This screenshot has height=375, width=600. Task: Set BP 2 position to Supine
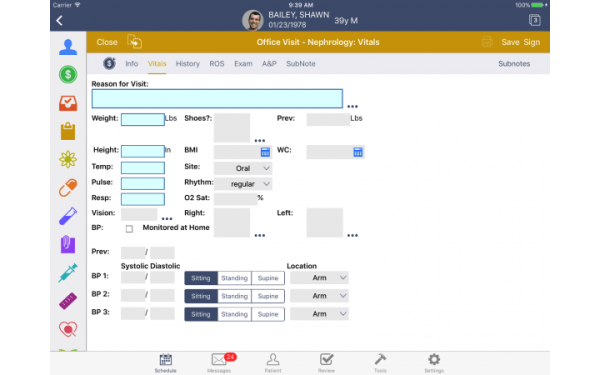(268, 296)
